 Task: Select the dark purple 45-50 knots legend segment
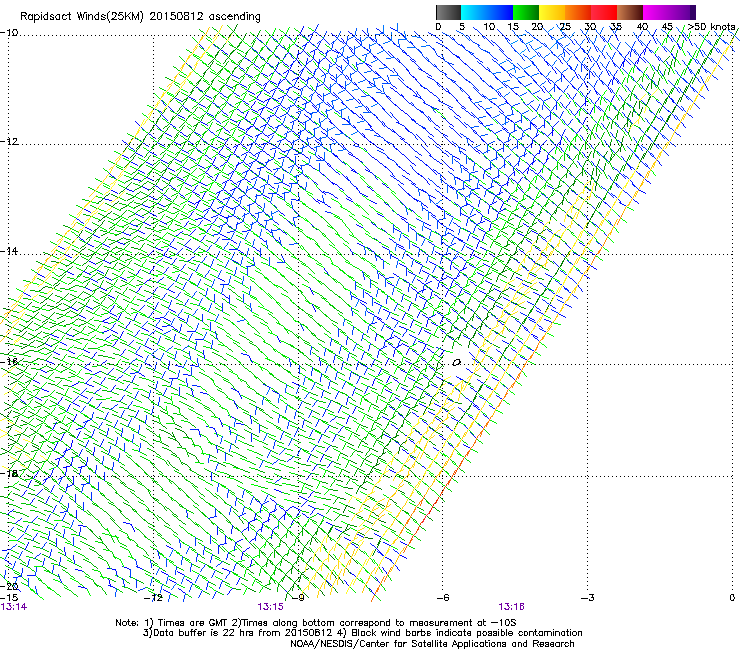pyautogui.click(x=682, y=12)
